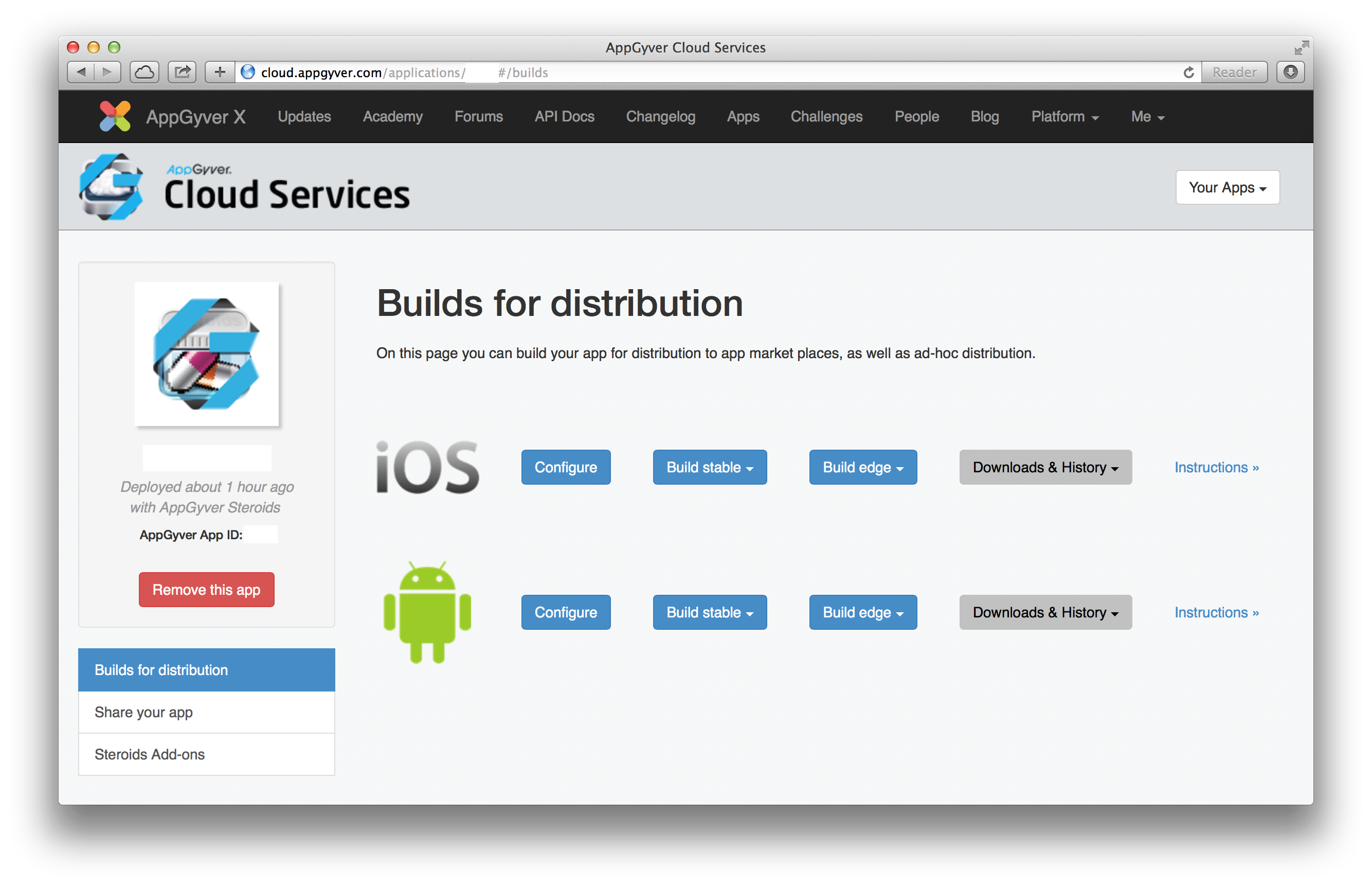This screenshot has width=1372, height=886.
Task: Click the fullscreen arrows icon in title bar
Action: (1301, 47)
